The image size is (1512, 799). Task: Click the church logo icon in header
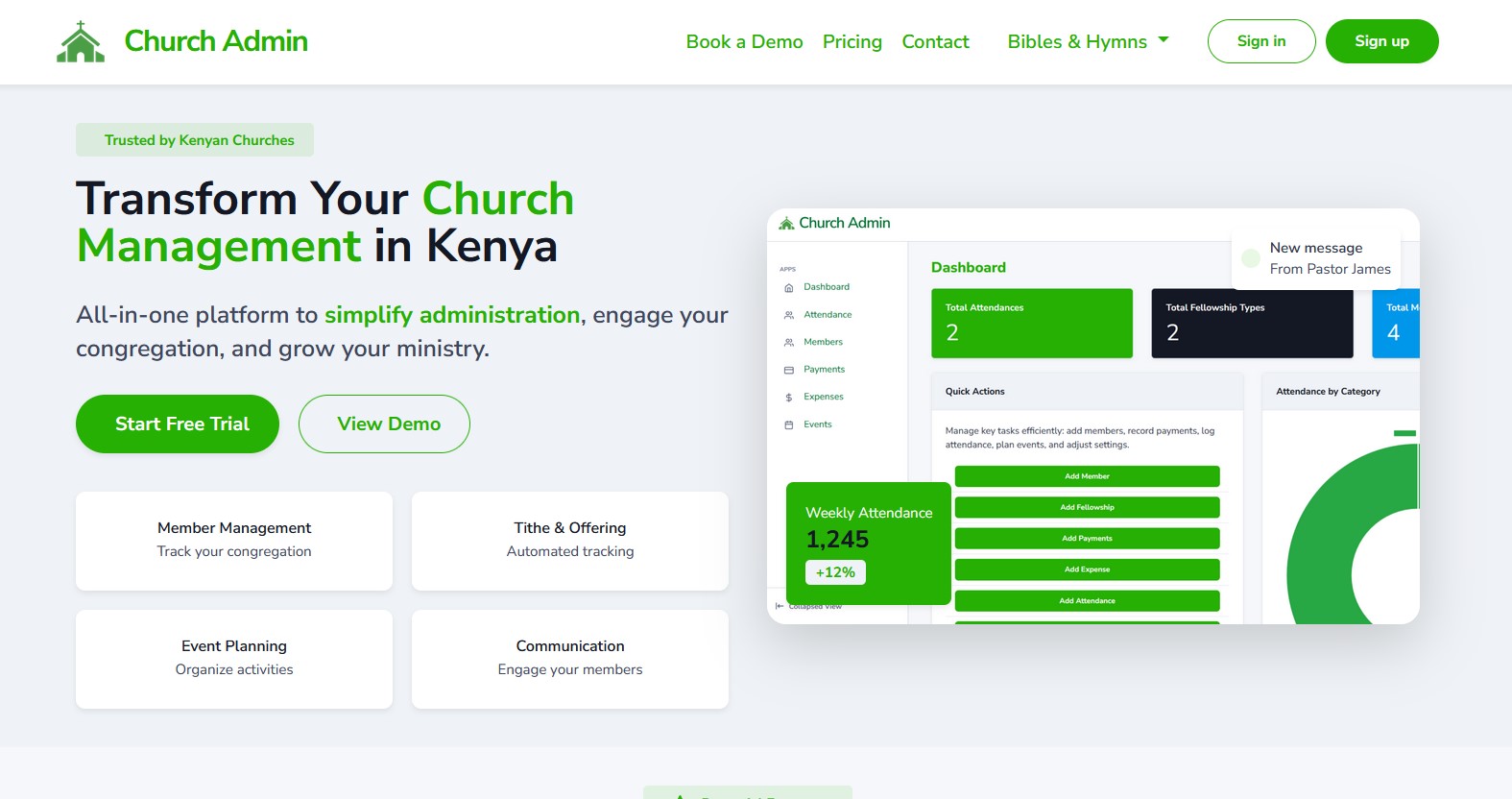[x=81, y=42]
